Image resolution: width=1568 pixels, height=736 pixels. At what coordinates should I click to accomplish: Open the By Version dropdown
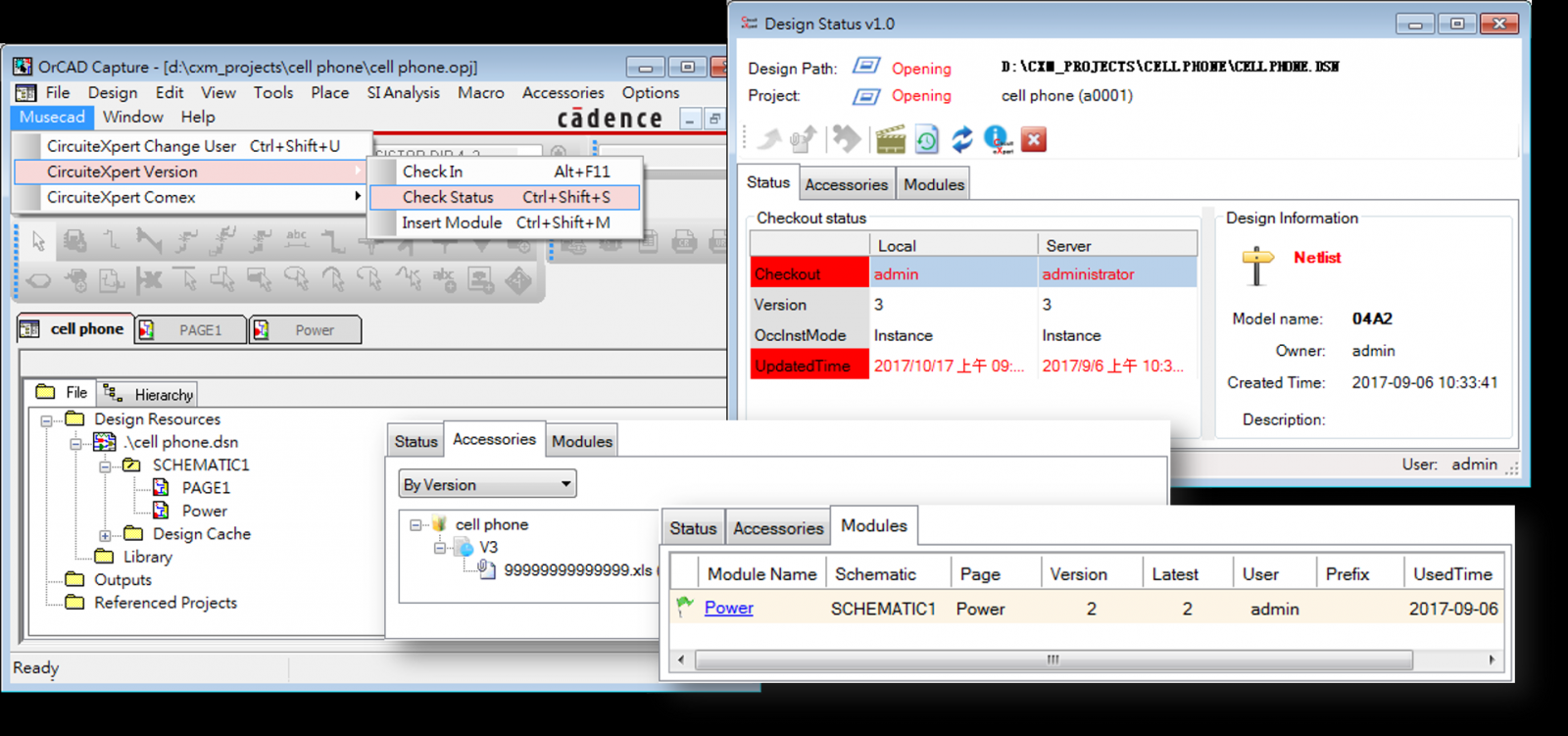coord(487,484)
